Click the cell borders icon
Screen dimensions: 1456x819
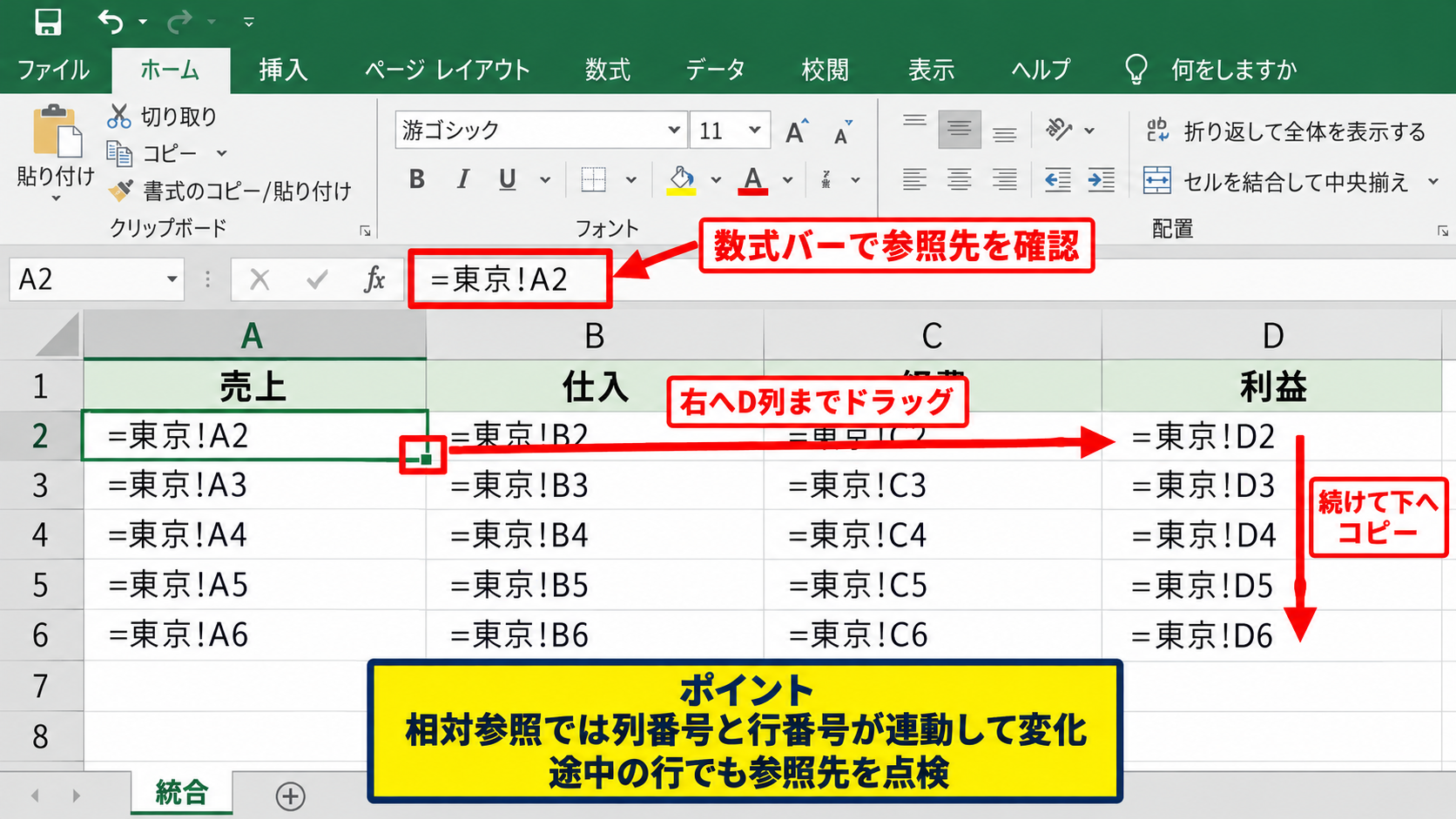pos(593,179)
